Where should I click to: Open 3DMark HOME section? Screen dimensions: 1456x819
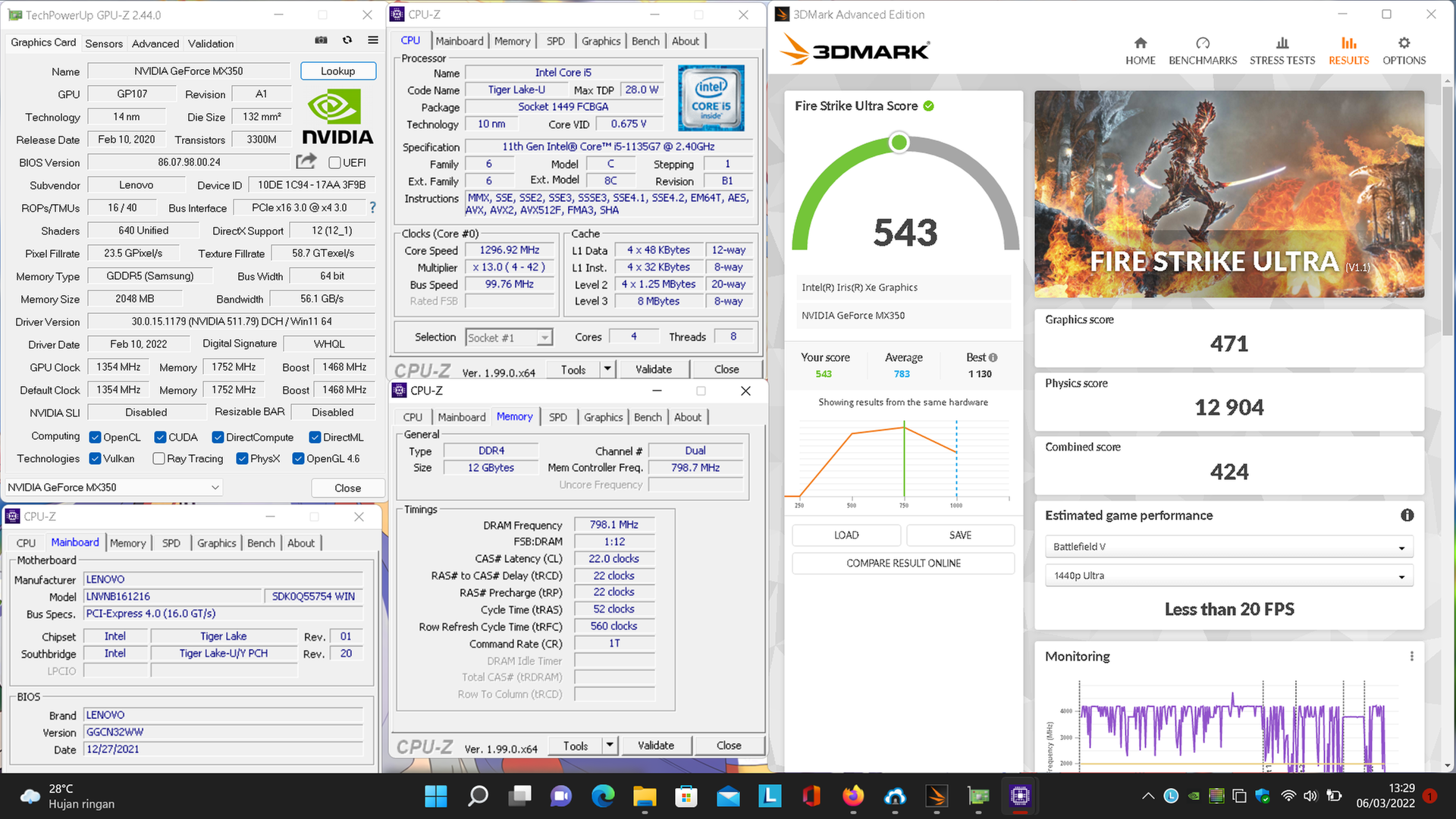point(1140,51)
